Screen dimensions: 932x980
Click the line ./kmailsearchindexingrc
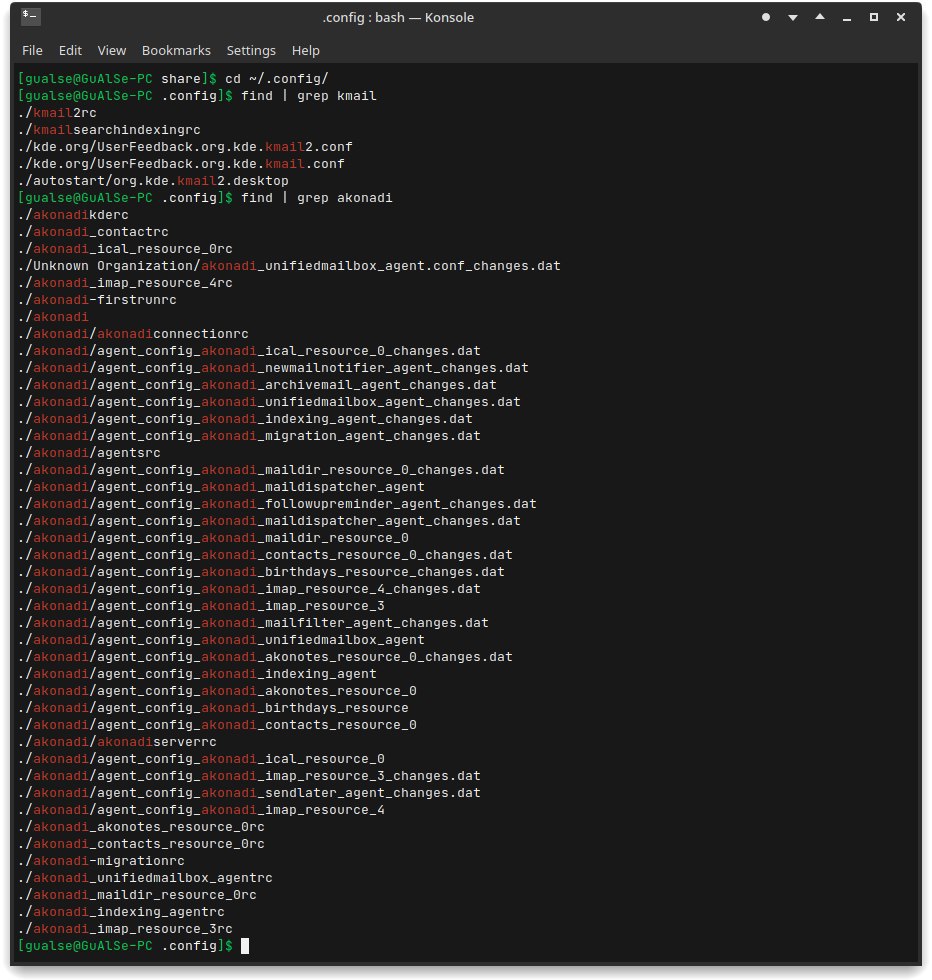click(x=109, y=130)
